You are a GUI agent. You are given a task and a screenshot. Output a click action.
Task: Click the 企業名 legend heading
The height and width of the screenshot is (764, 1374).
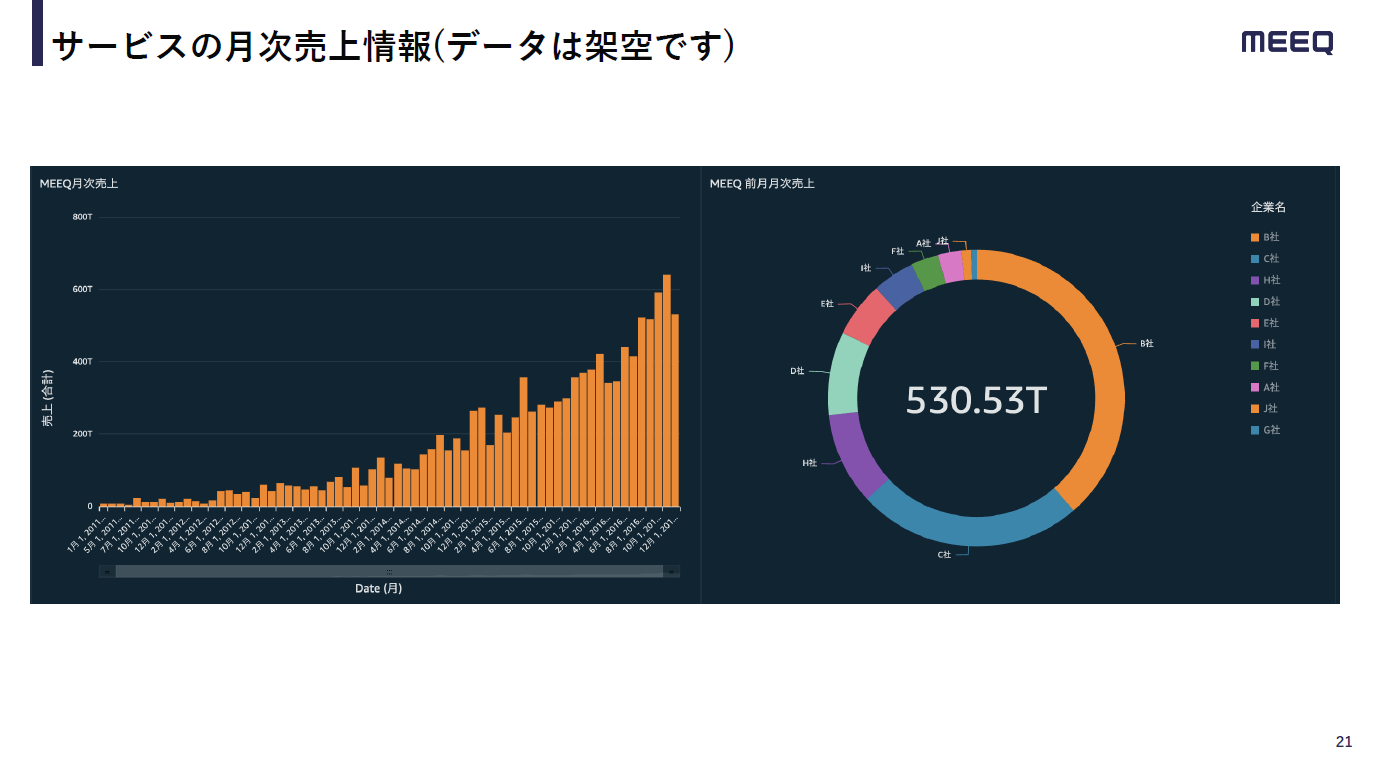[1268, 207]
